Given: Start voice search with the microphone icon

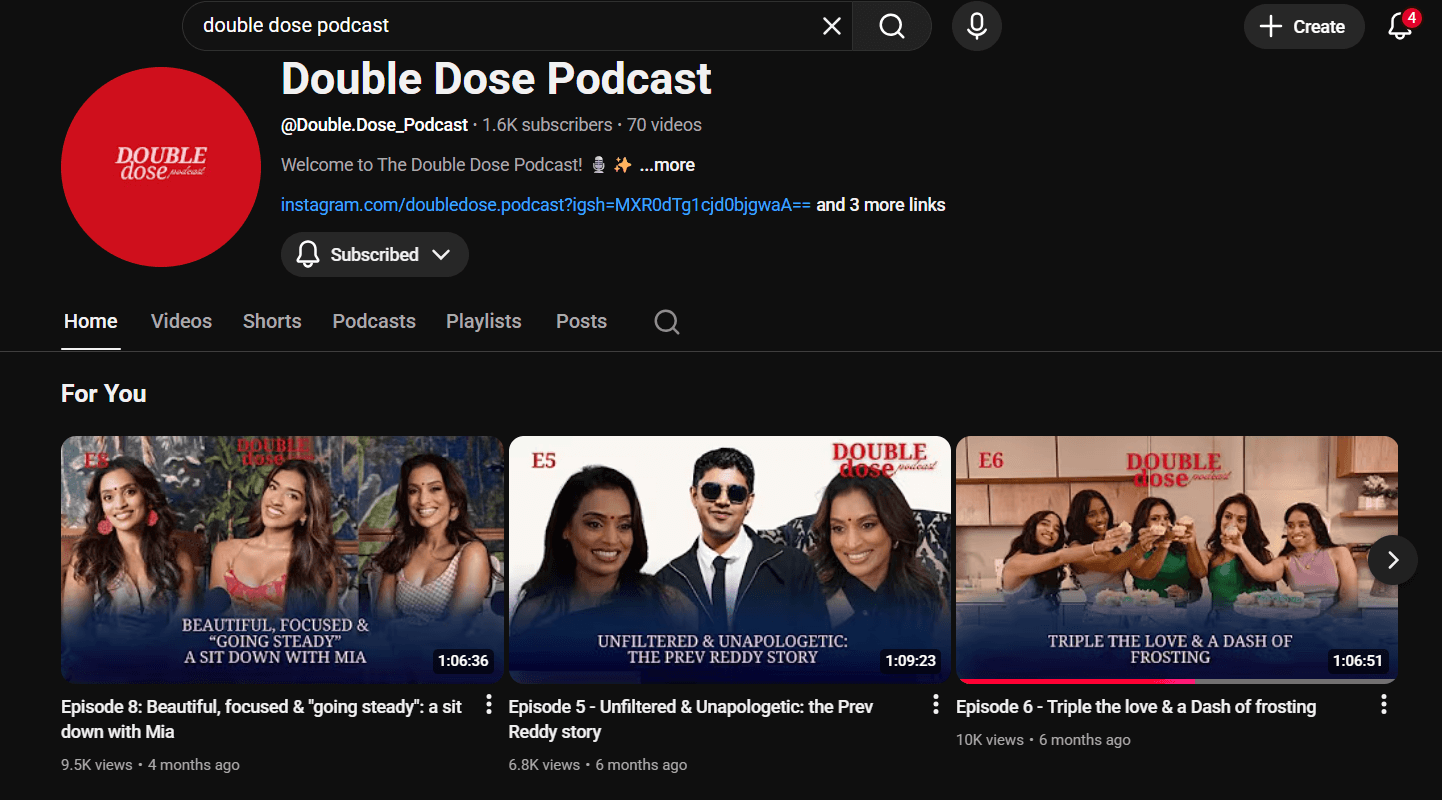Looking at the screenshot, I should 977,26.
